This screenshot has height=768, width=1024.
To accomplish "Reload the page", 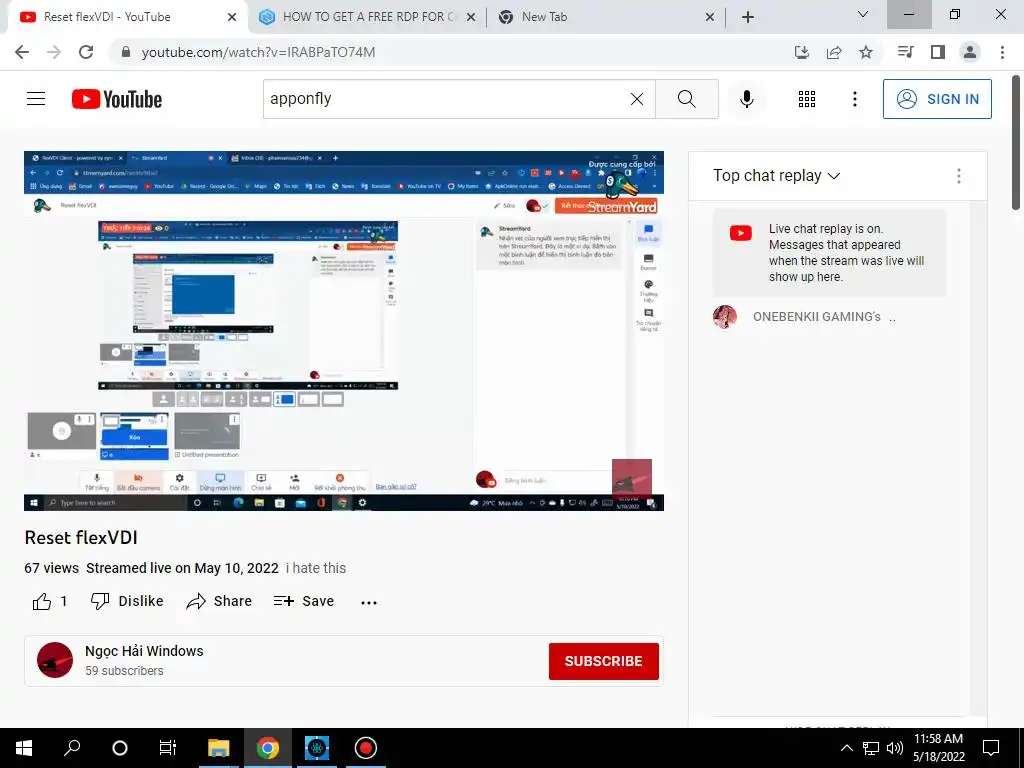I will click(86, 52).
